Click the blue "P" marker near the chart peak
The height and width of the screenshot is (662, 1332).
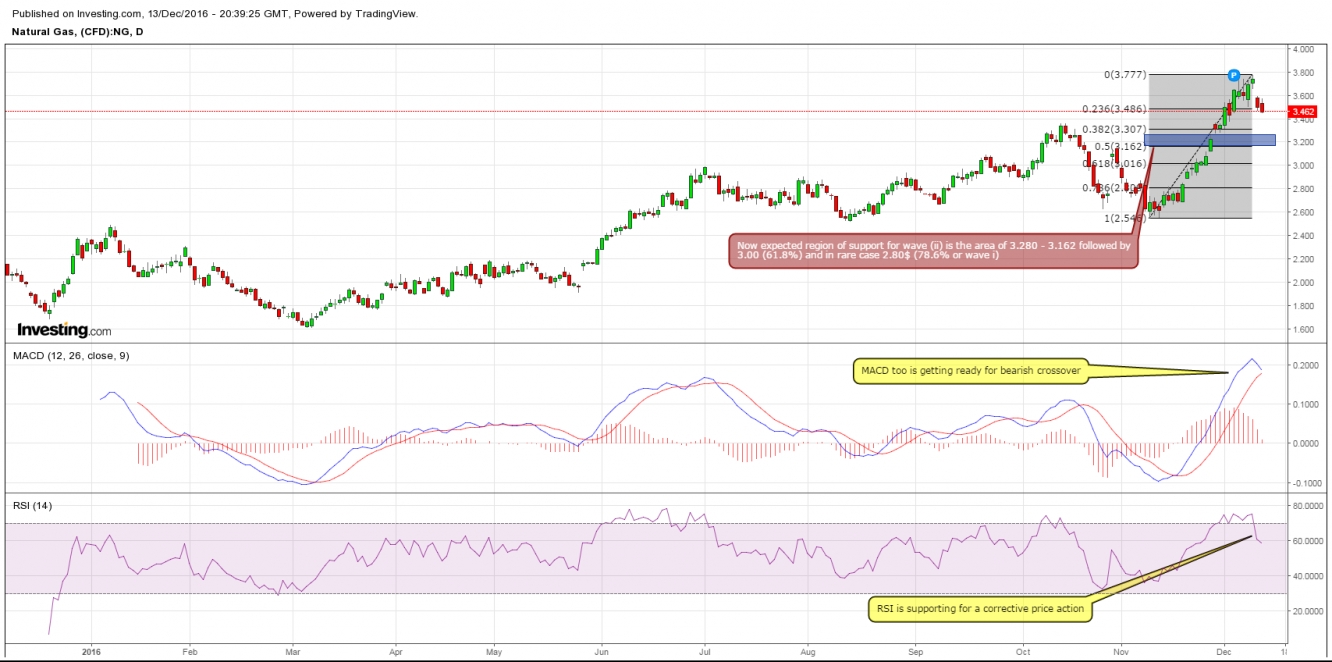[1232, 75]
